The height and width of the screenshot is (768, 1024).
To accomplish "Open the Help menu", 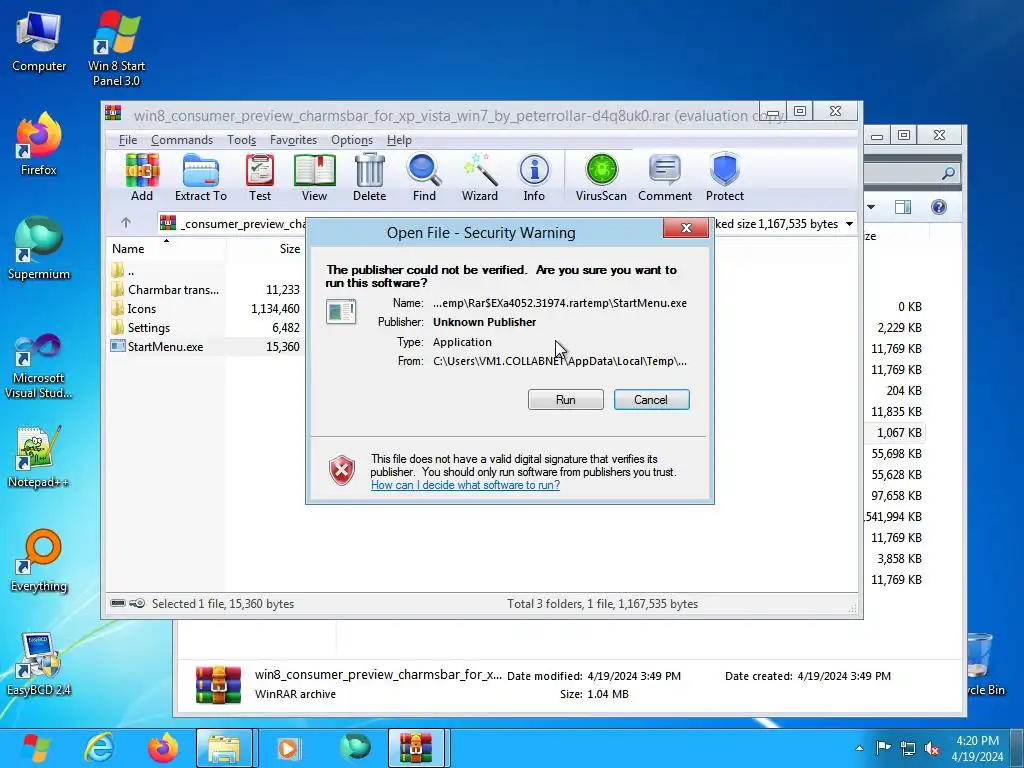I will click(x=399, y=140).
